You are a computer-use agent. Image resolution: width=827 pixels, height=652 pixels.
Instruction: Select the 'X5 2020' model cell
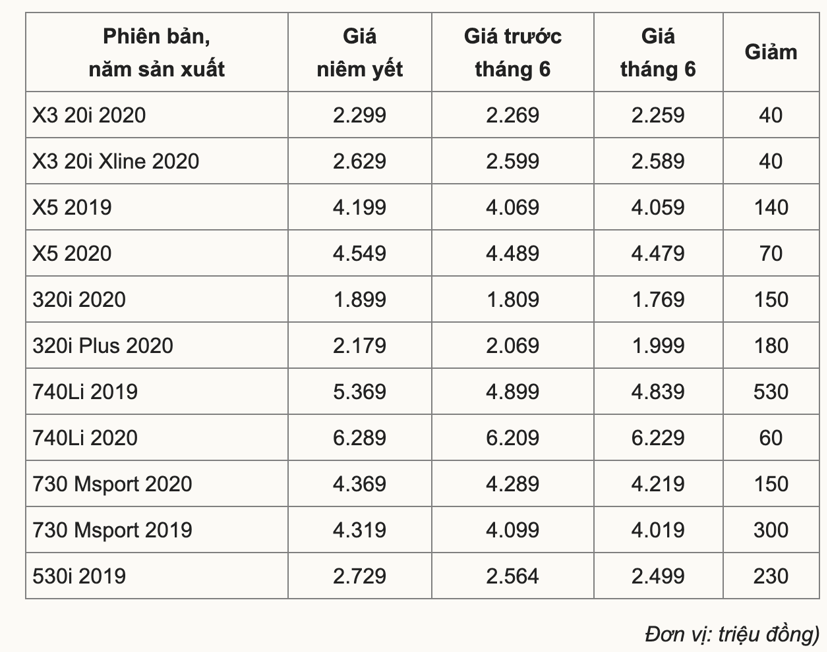[x=72, y=253]
